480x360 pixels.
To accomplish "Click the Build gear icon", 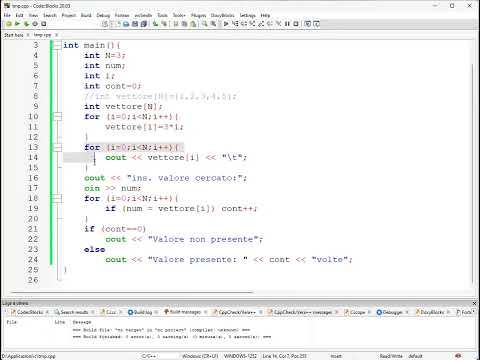I will coord(9,24).
